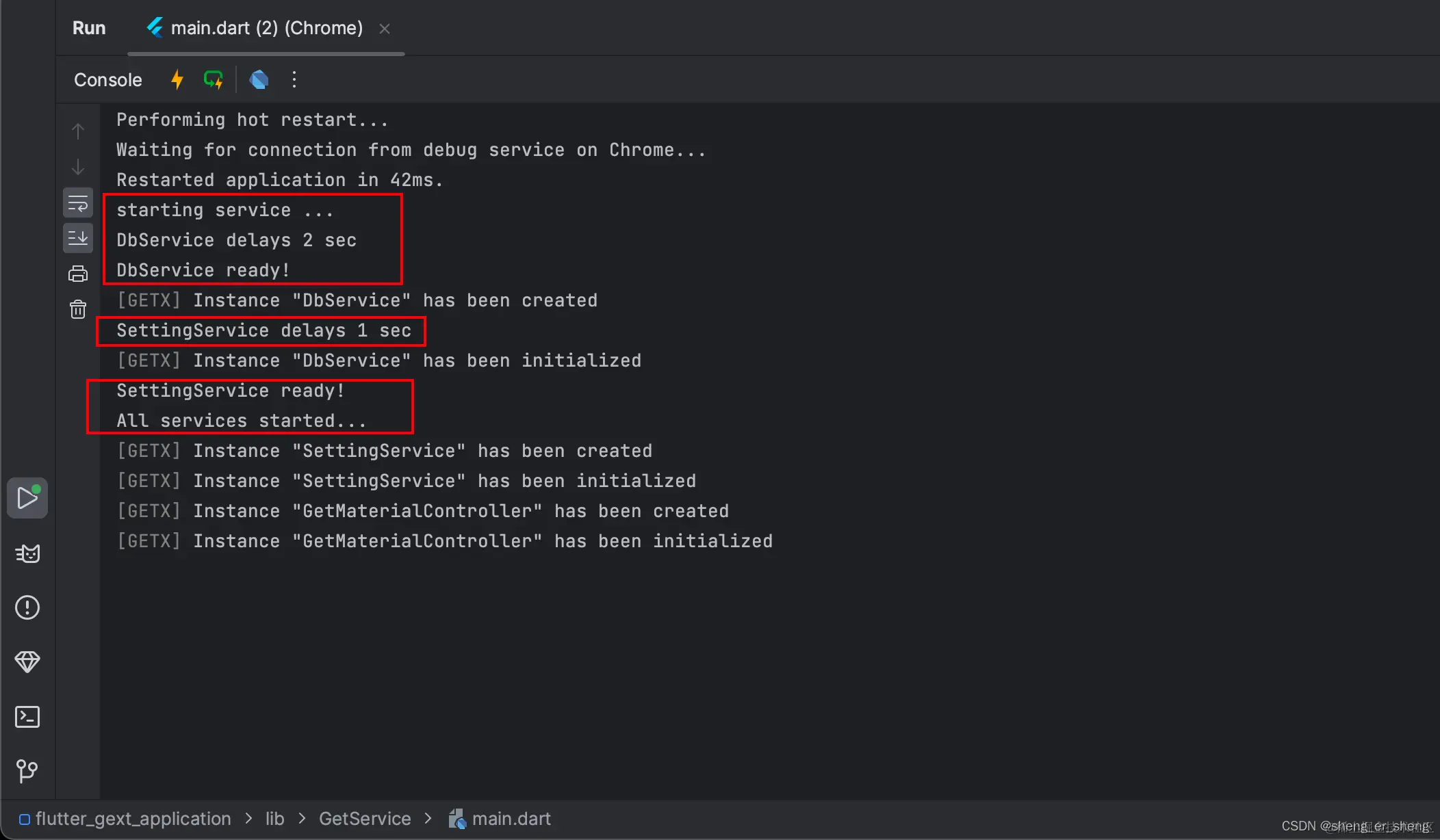Viewport: 1440px width, 840px height.
Task: Clear the console with the trash icon
Action: click(x=78, y=310)
